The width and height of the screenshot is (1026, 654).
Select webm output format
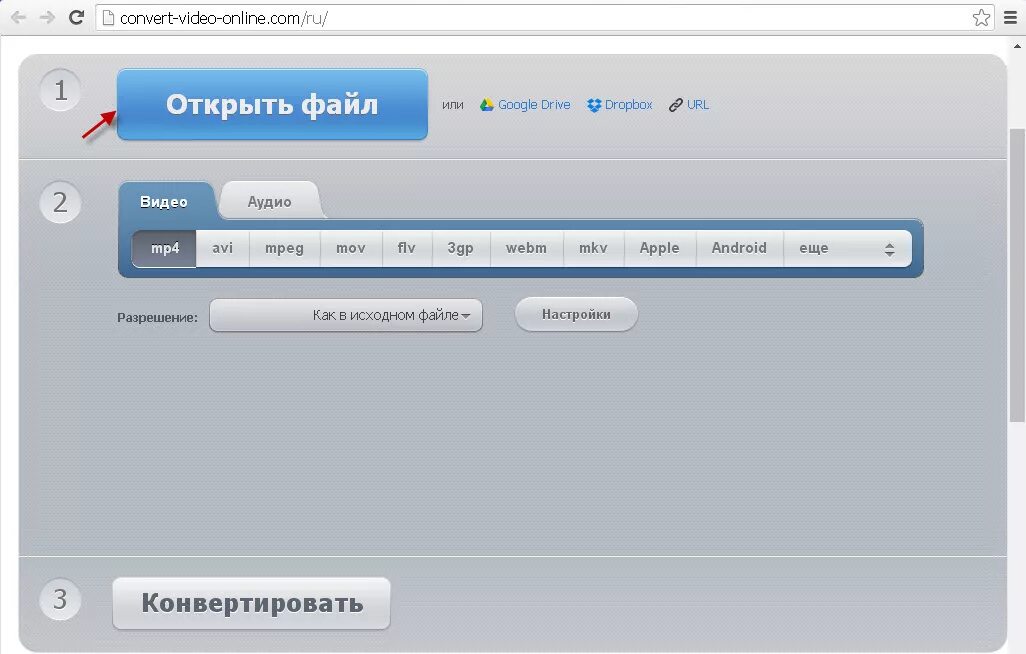click(x=527, y=248)
